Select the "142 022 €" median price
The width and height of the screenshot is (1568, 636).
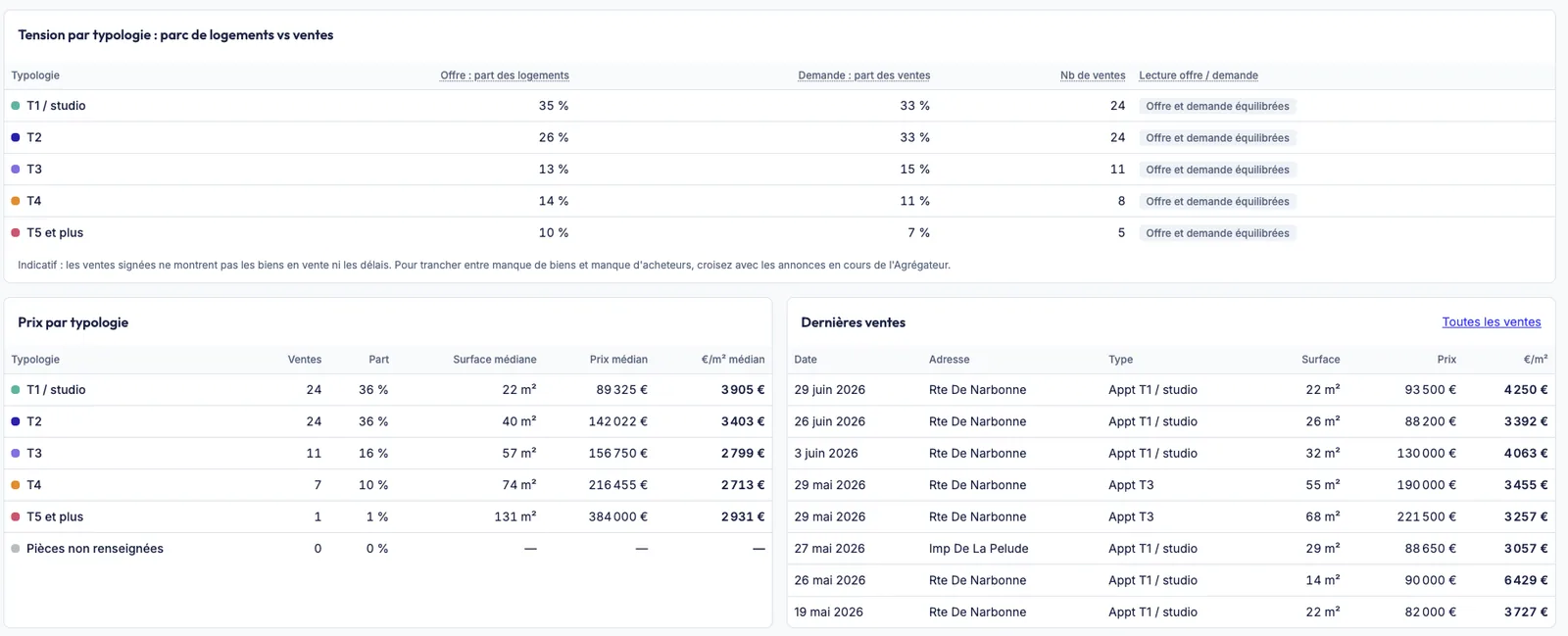[618, 421]
